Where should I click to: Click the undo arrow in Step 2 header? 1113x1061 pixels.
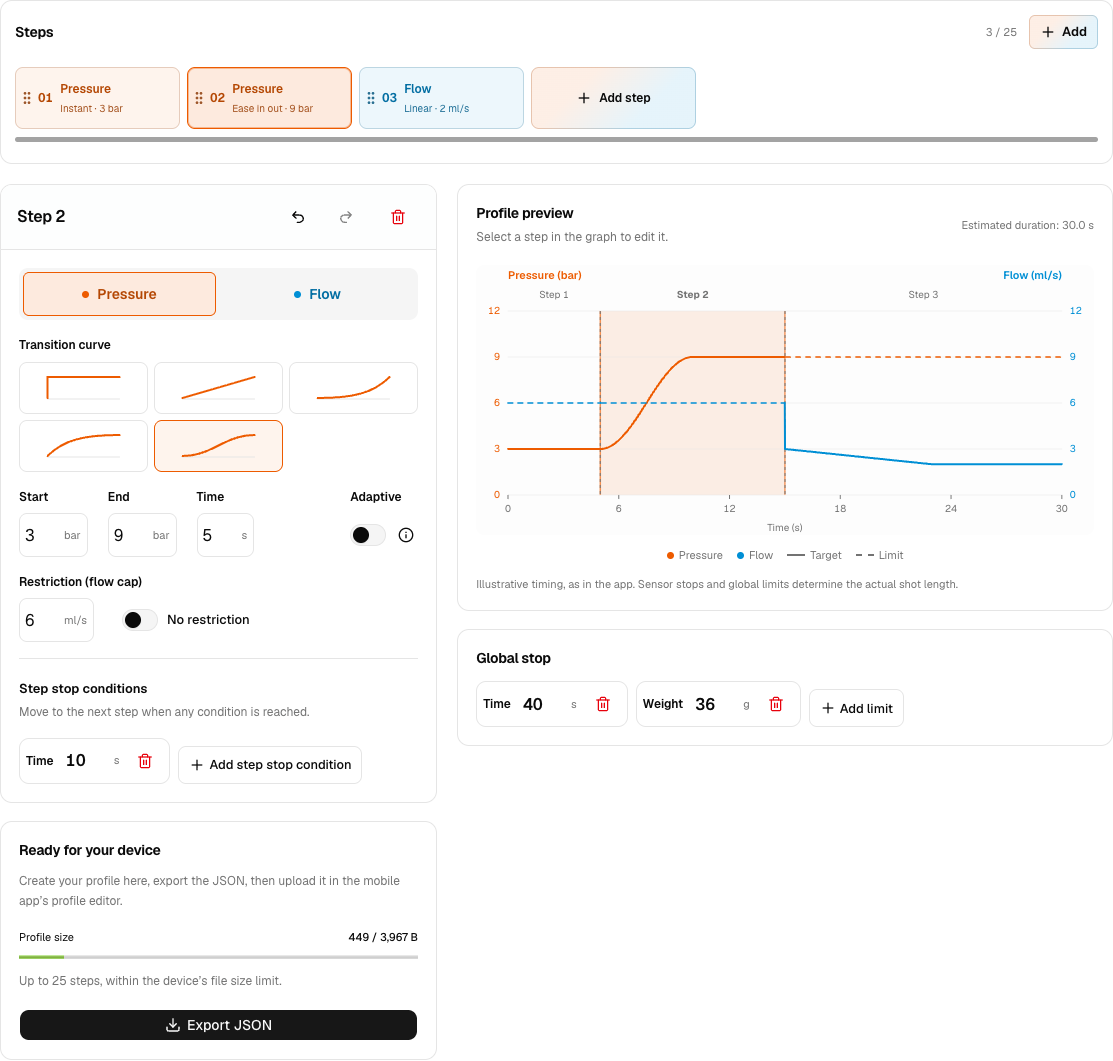[x=298, y=217]
